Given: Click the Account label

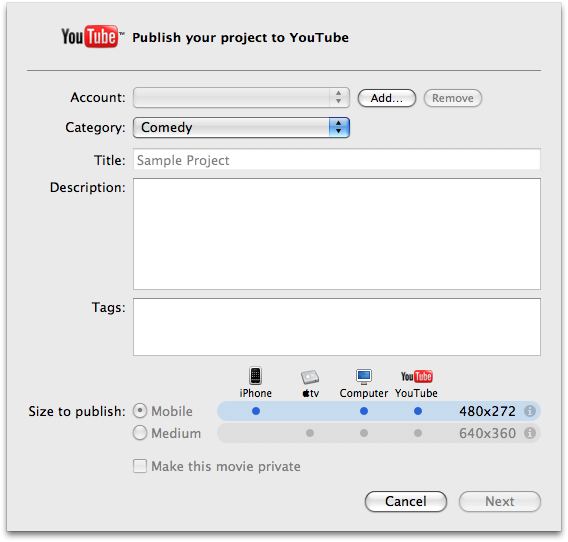Looking at the screenshot, I should click(x=98, y=97).
